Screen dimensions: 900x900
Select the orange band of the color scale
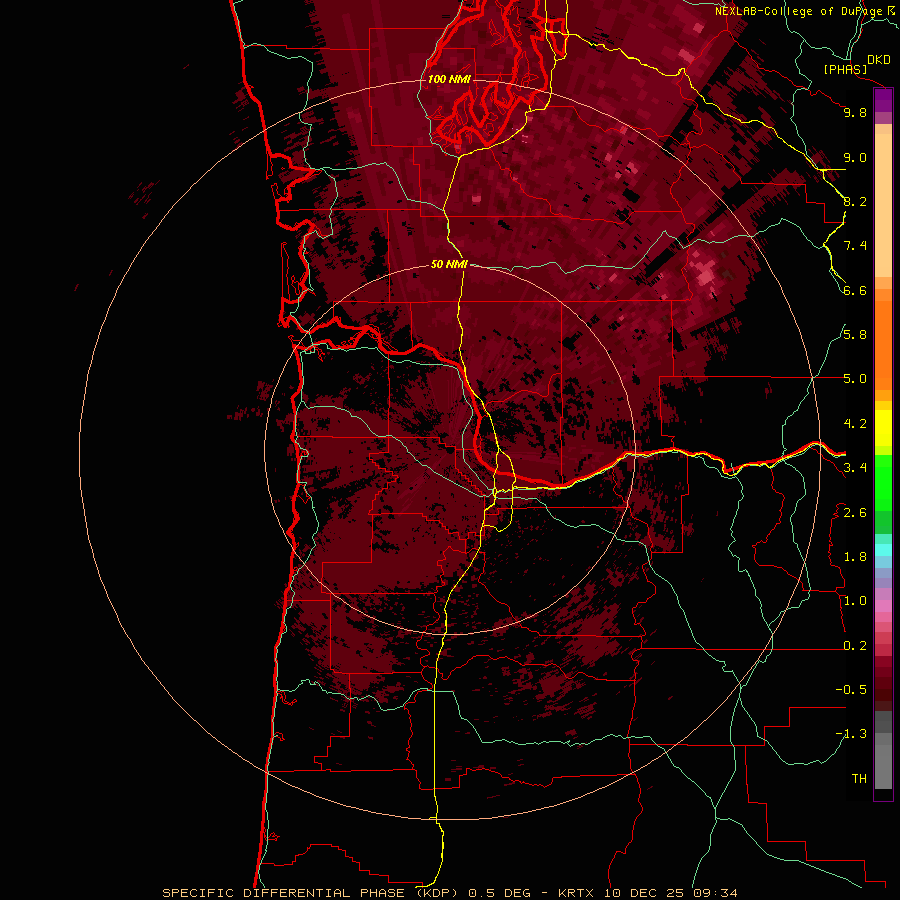(x=883, y=344)
